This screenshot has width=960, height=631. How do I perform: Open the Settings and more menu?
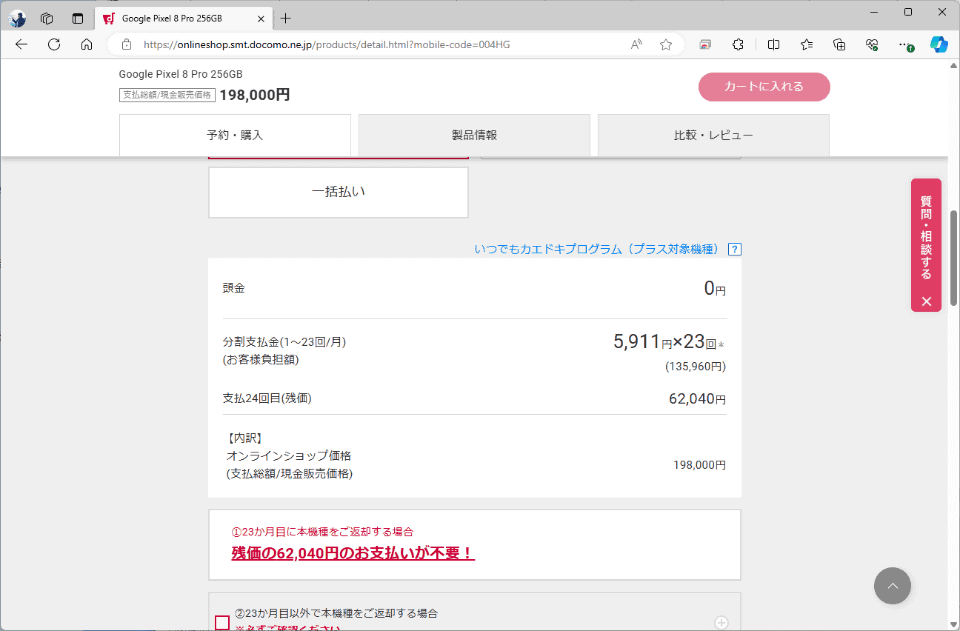(x=904, y=45)
